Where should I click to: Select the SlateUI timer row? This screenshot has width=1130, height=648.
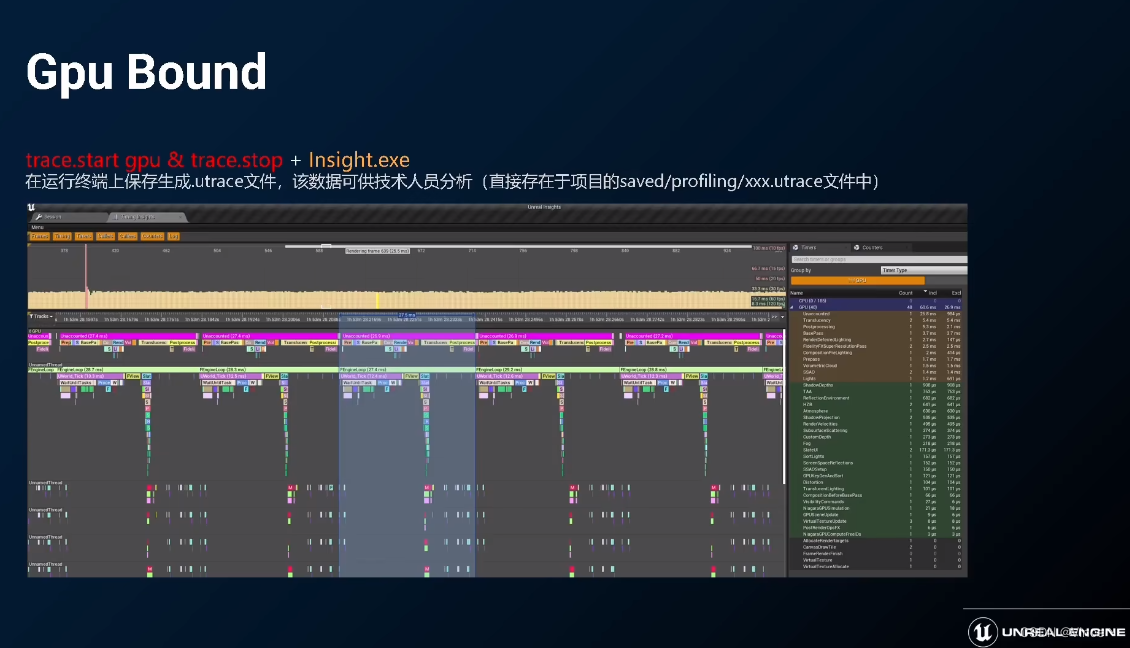click(x=878, y=450)
